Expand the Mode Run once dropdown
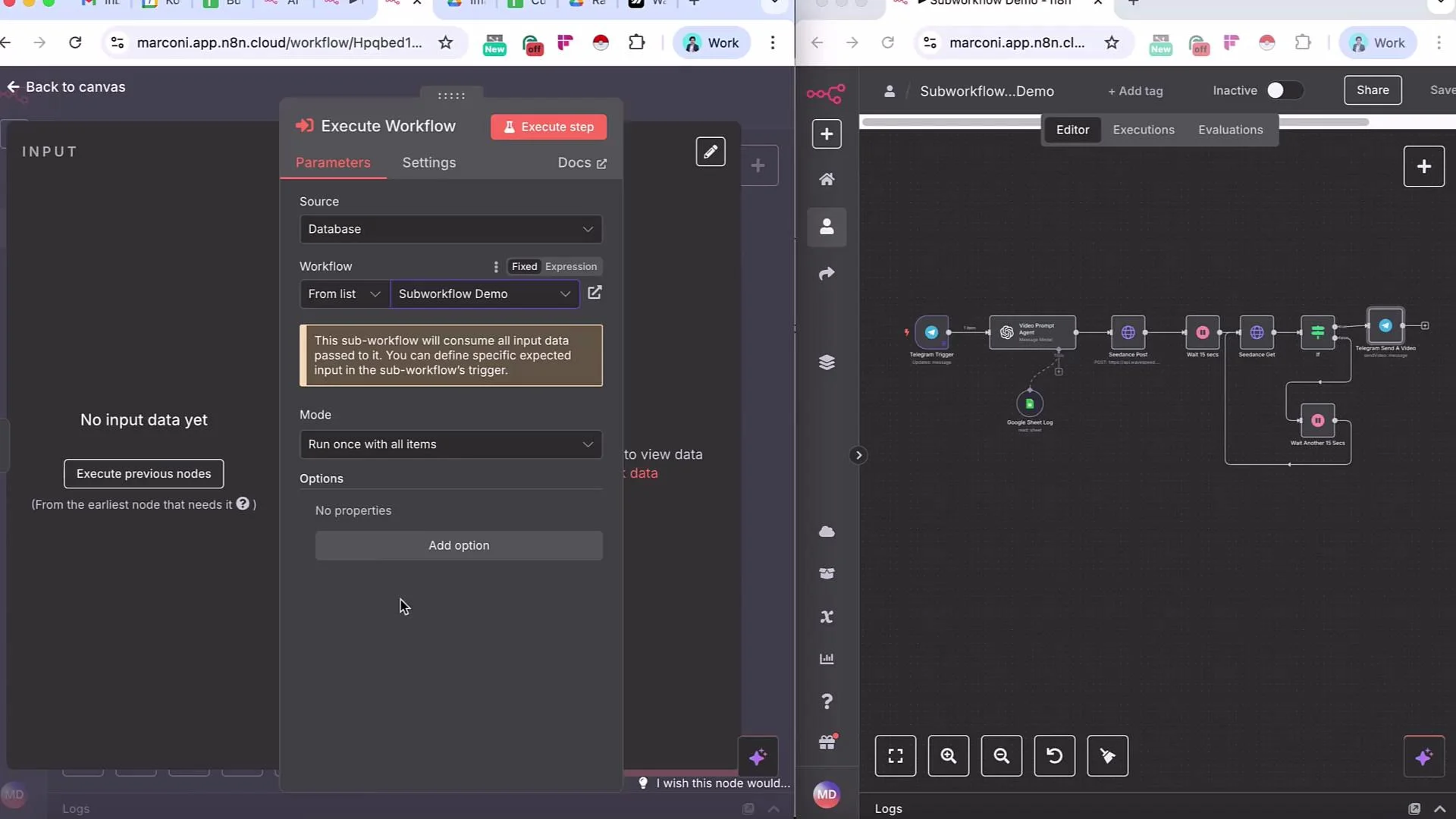Image resolution: width=1456 pixels, height=819 pixels. coord(451,444)
